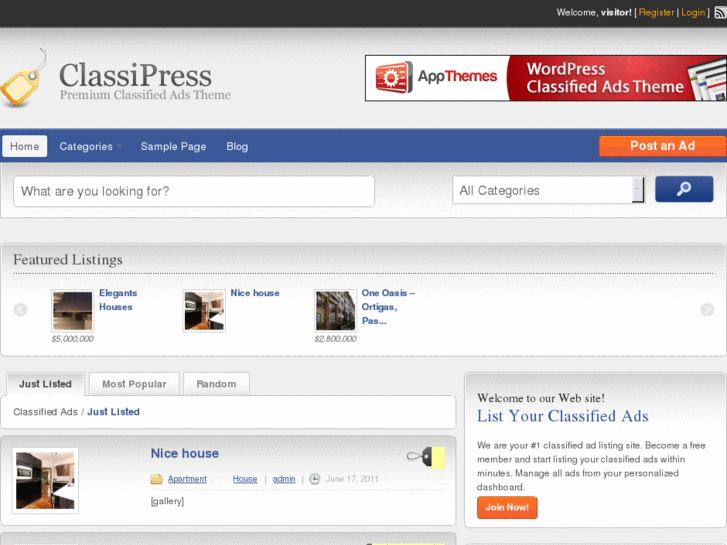Click the Featured Listings heading
This screenshot has height=545, width=727.
tap(68, 260)
